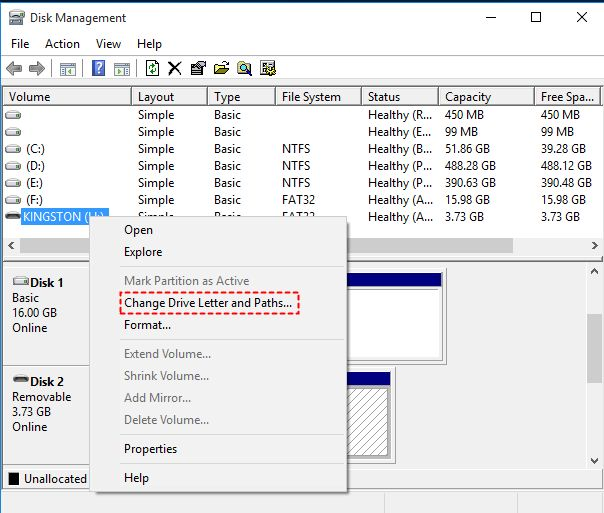The width and height of the screenshot is (604, 513).
Task: Sort by the Capacity column header
Action: 468,97
